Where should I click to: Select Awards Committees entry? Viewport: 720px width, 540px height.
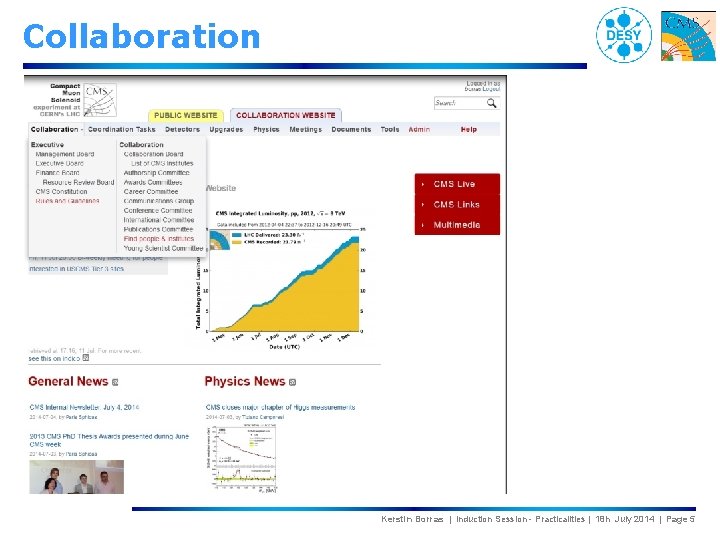click(x=153, y=182)
